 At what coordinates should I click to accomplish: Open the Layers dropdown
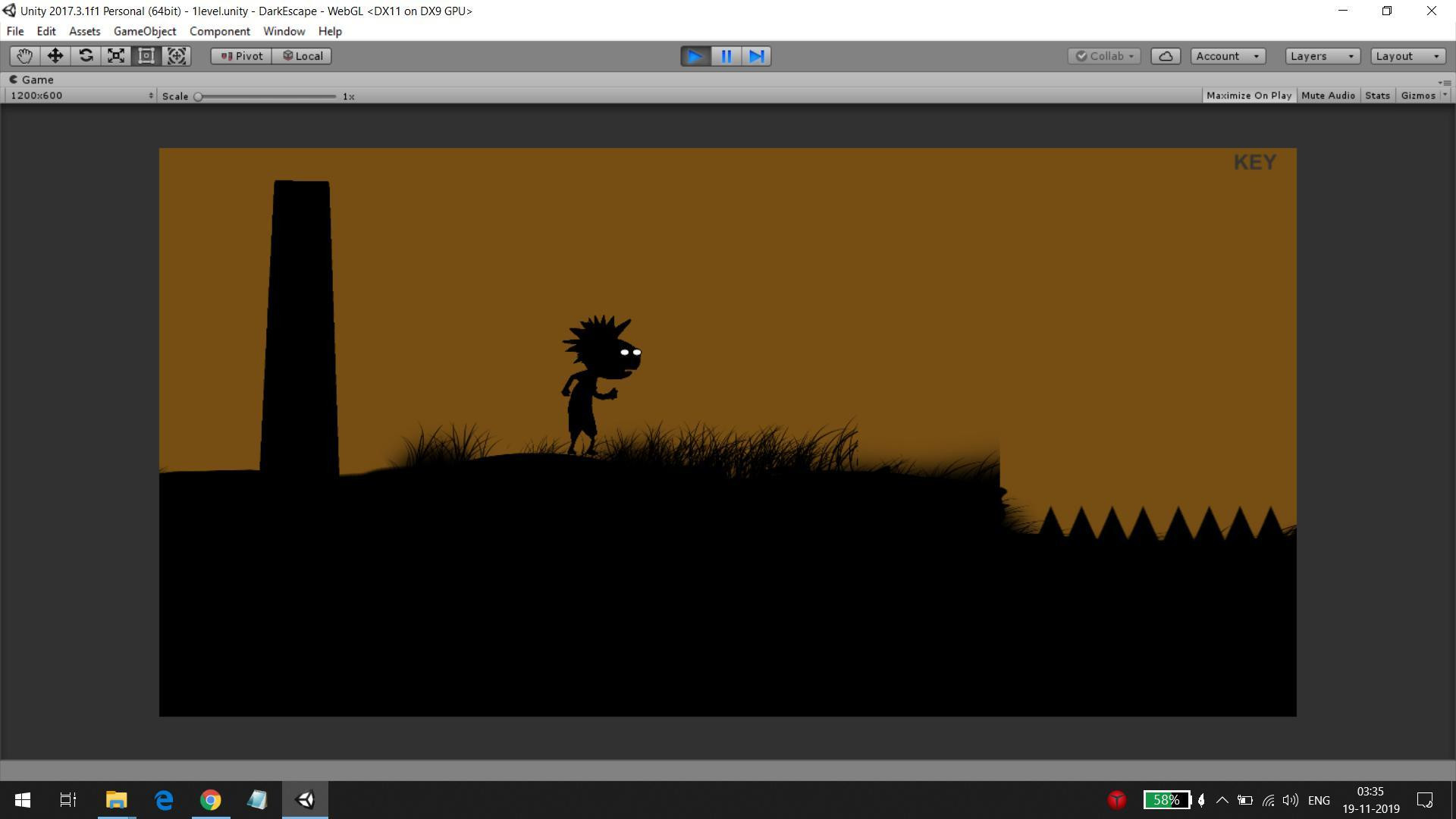pos(1323,56)
